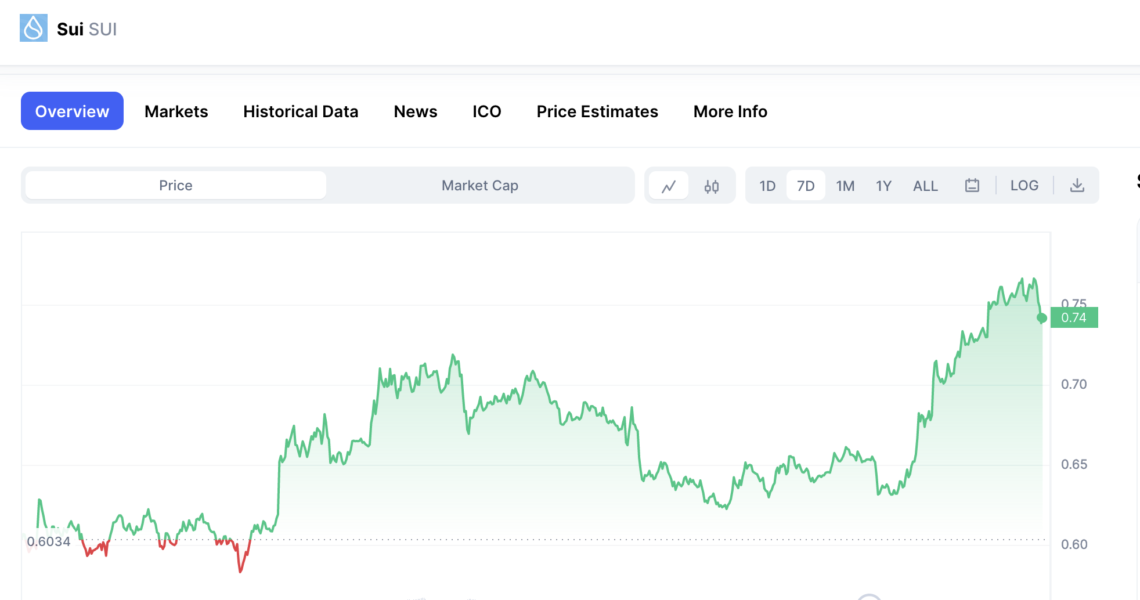Set chart range to 1Y
1140x600 pixels.
pos(883,186)
